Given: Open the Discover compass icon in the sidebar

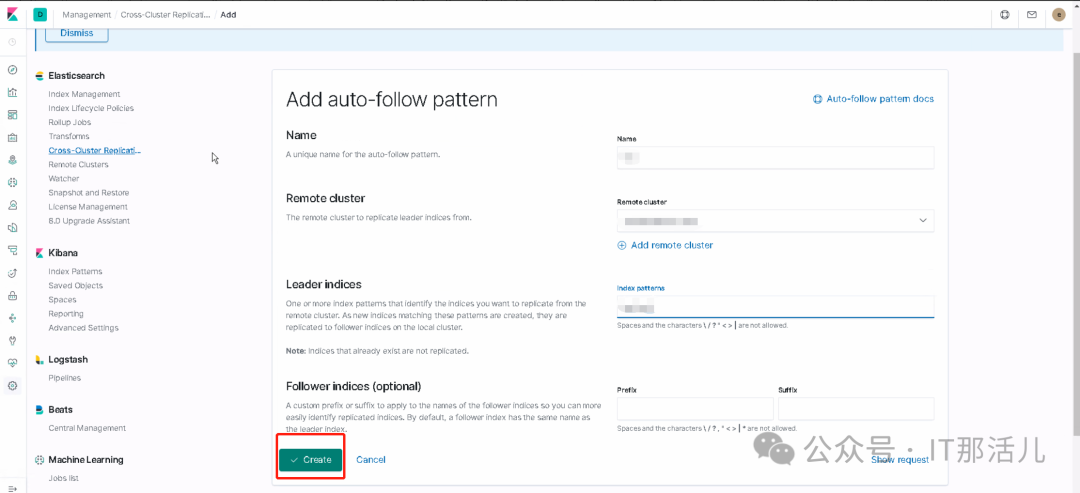Looking at the screenshot, I should coord(12,70).
